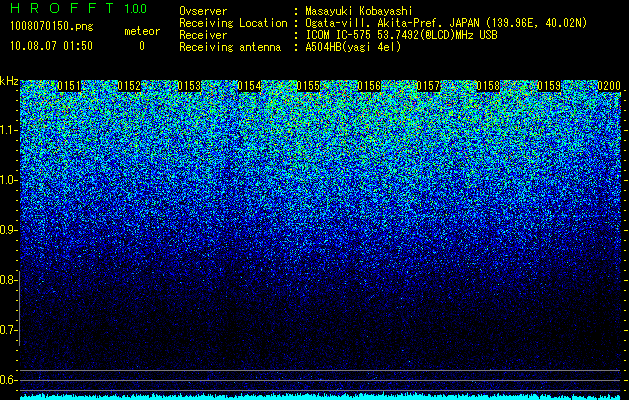Viewport: 629px width, 400px height.
Task: Click the 0158 time marker
Action: point(488,86)
